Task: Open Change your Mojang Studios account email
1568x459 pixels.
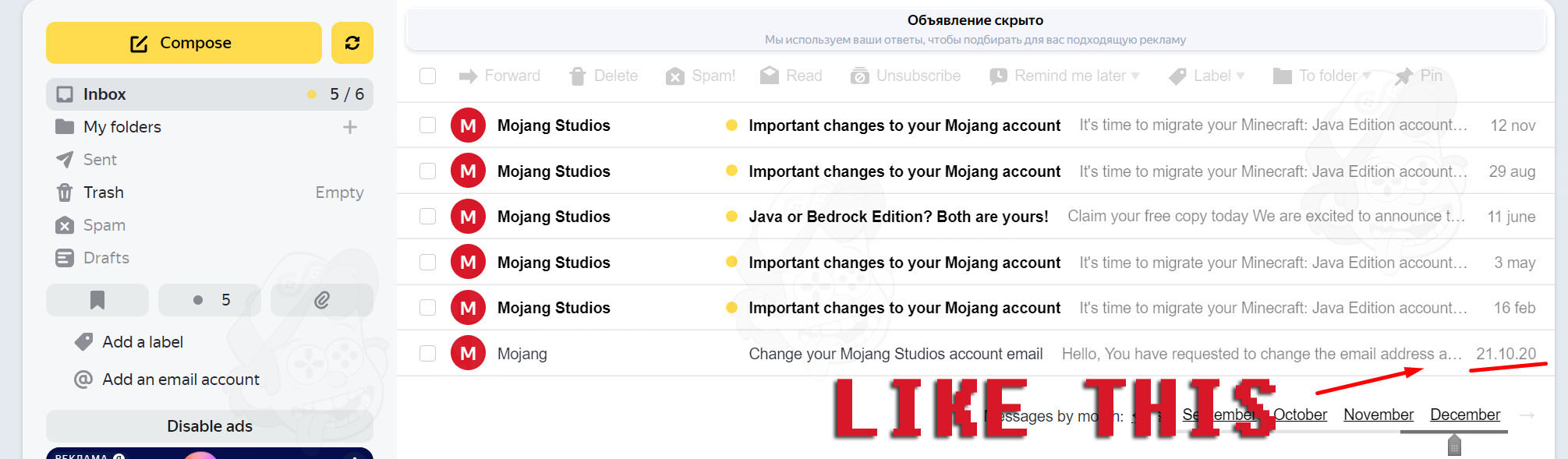Action: pyautogui.click(x=896, y=354)
